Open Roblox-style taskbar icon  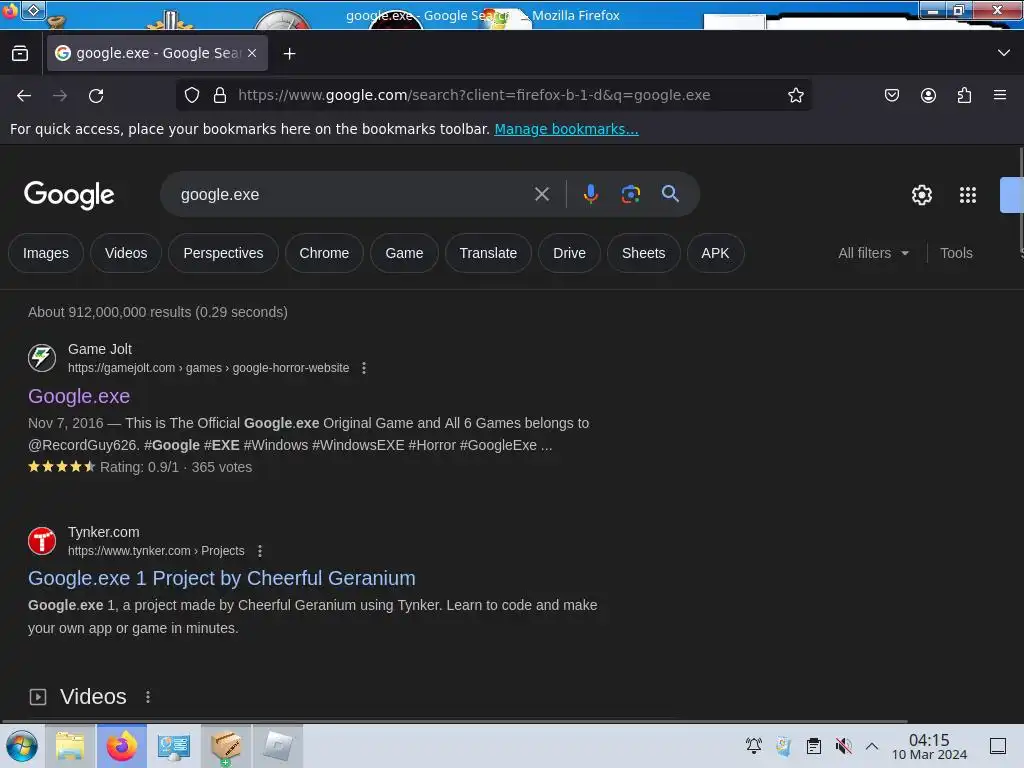[x=278, y=746]
